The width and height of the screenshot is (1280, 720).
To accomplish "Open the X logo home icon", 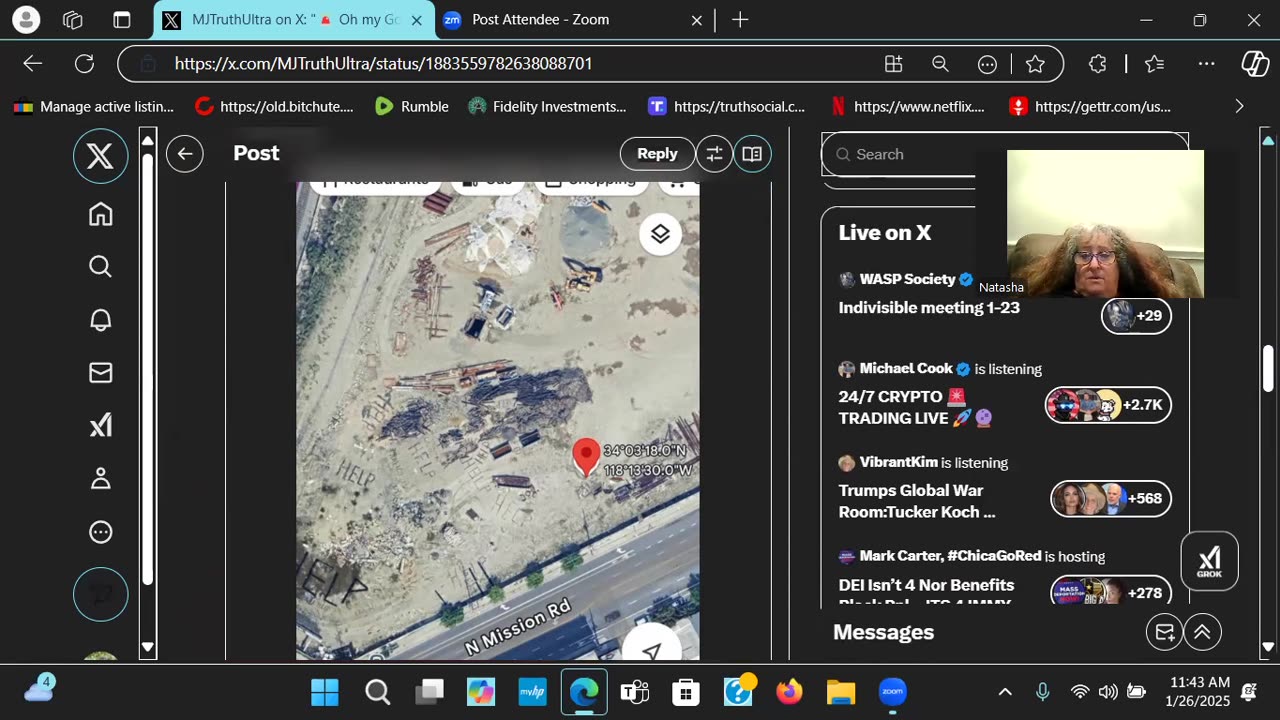I will 100,156.
